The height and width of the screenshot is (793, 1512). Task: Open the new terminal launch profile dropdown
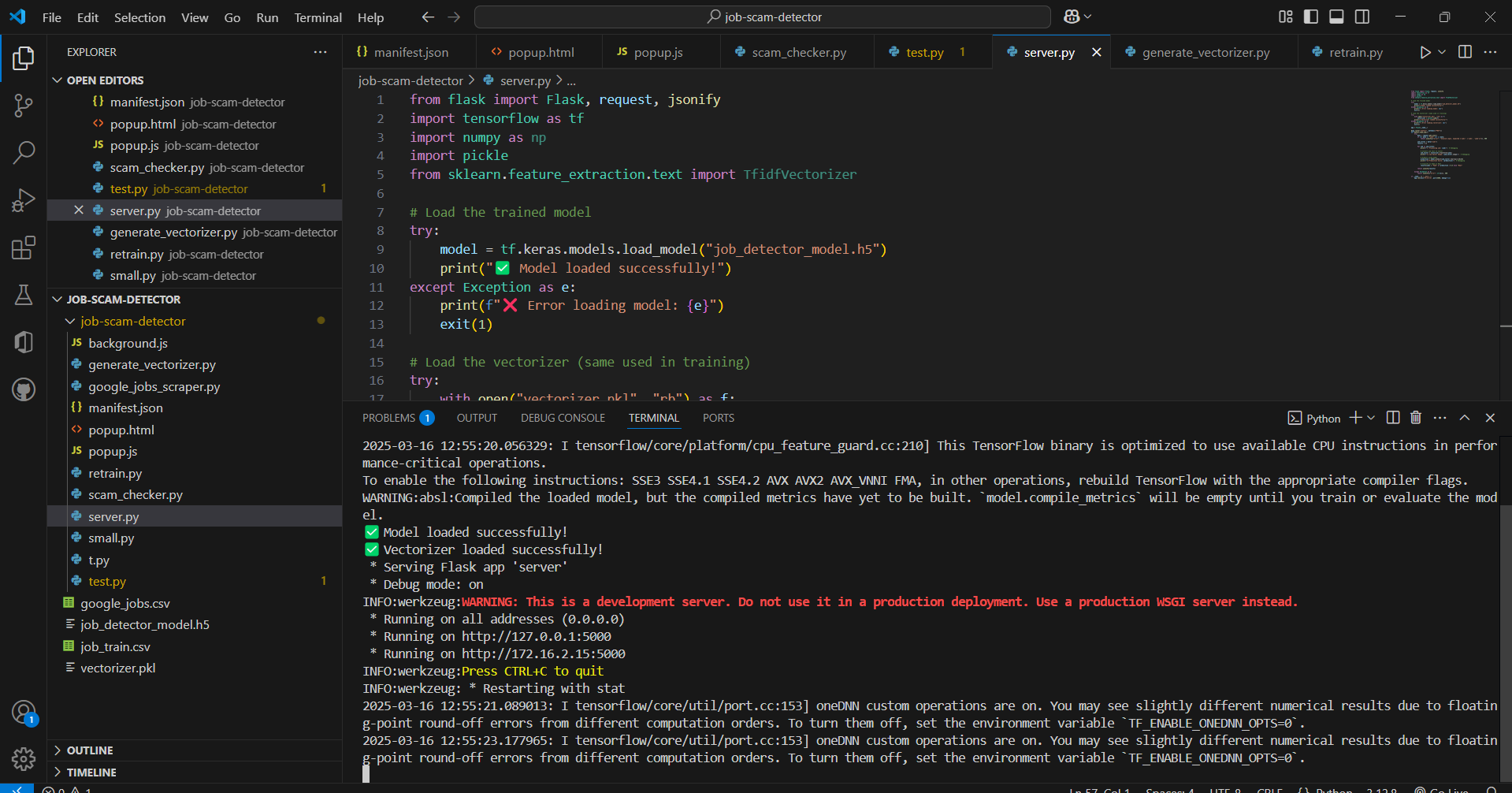[x=1372, y=418]
